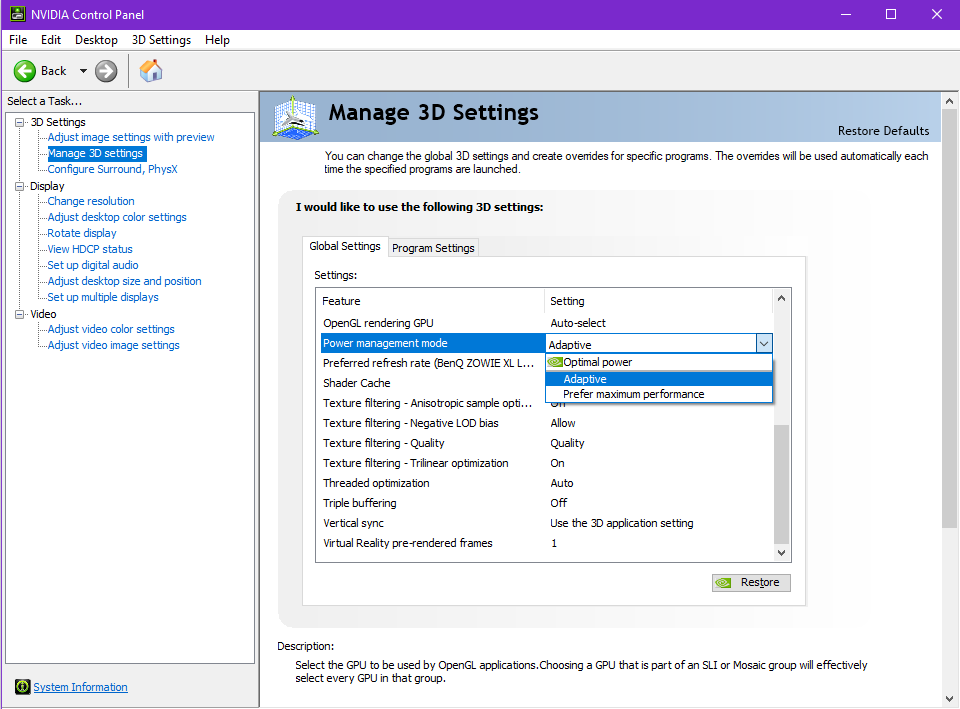Collapse the 3D Settings tree node

coord(20,122)
